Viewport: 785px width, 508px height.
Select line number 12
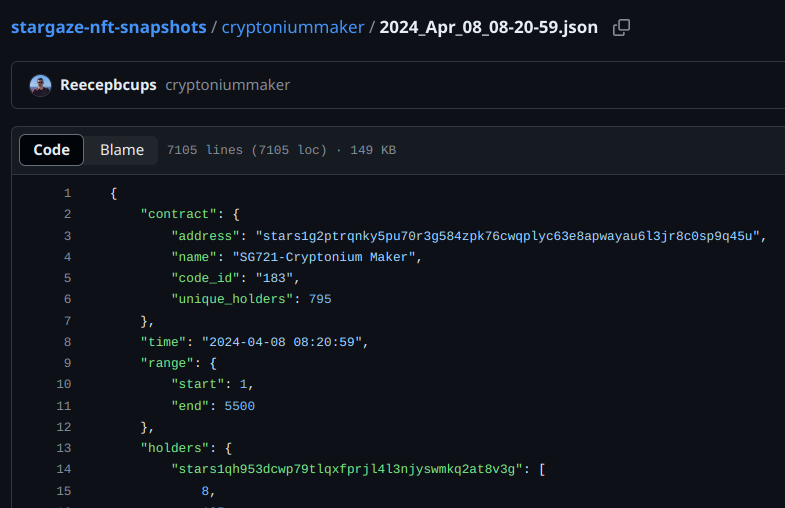click(64, 427)
